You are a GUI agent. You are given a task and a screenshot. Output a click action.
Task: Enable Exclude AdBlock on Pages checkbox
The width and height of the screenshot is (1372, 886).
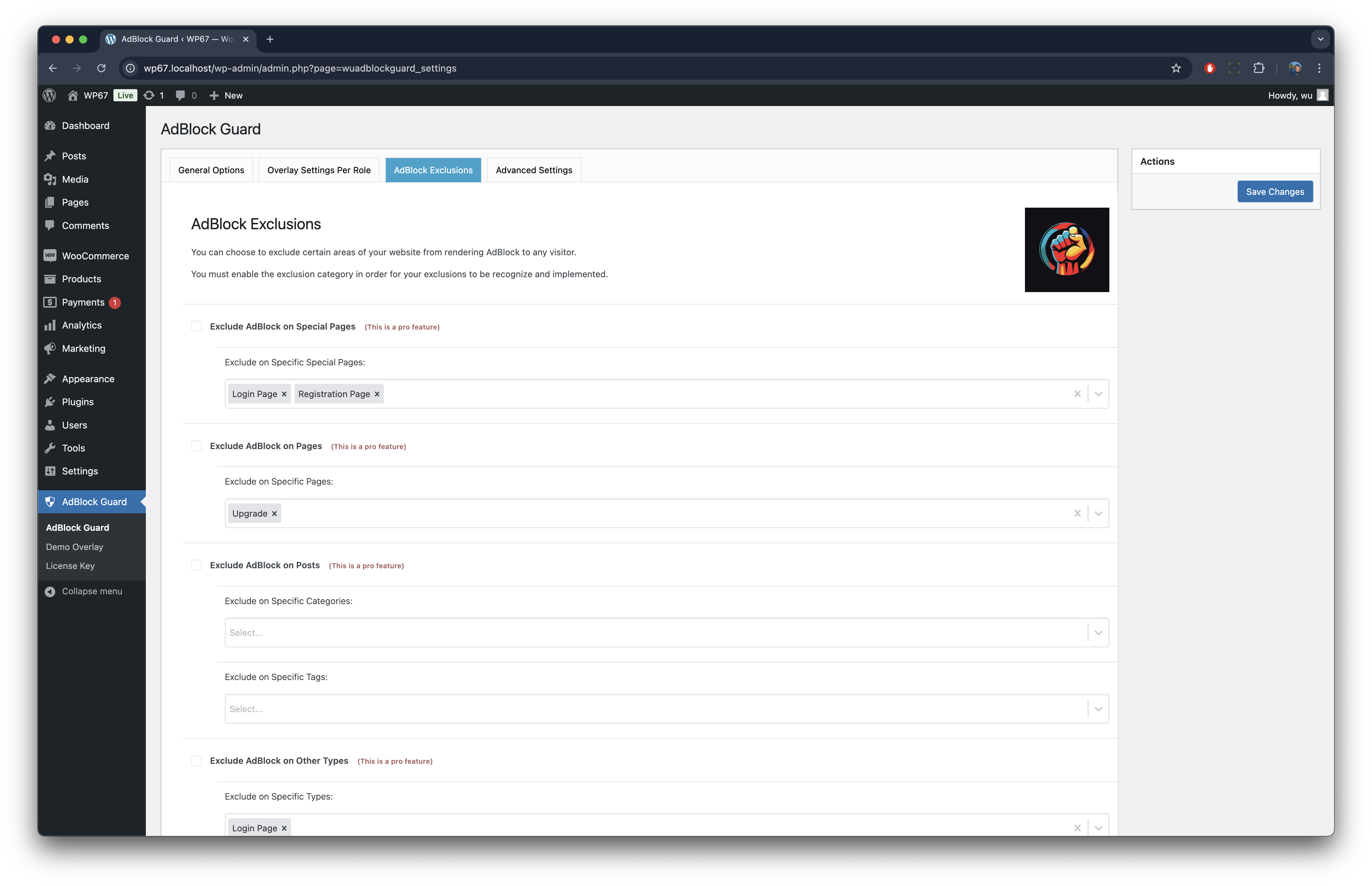(196, 446)
